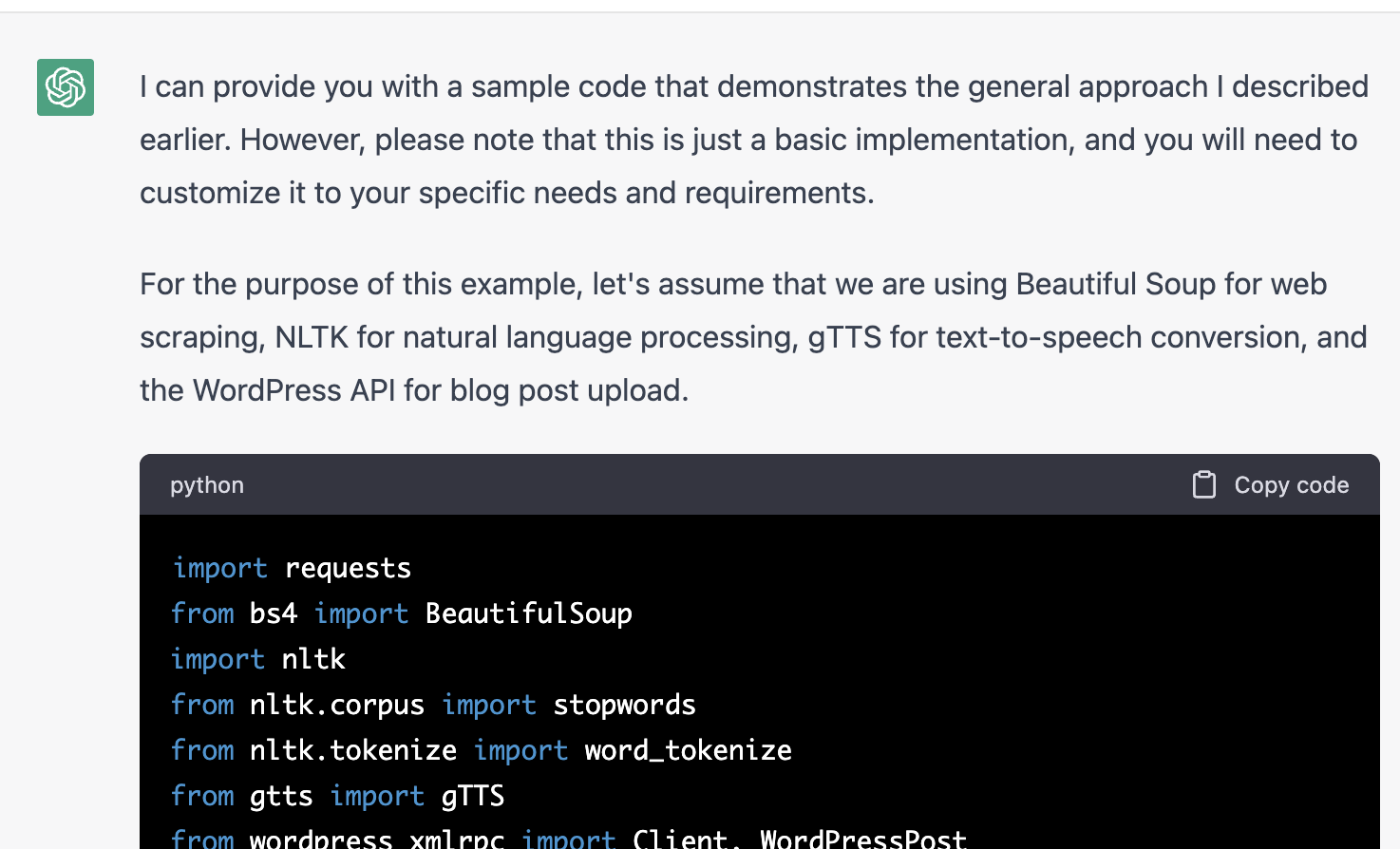Click gTTS in the gtts import line
Image resolution: width=1400 pixels, height=849 pixels.
(x=473, y=796)
